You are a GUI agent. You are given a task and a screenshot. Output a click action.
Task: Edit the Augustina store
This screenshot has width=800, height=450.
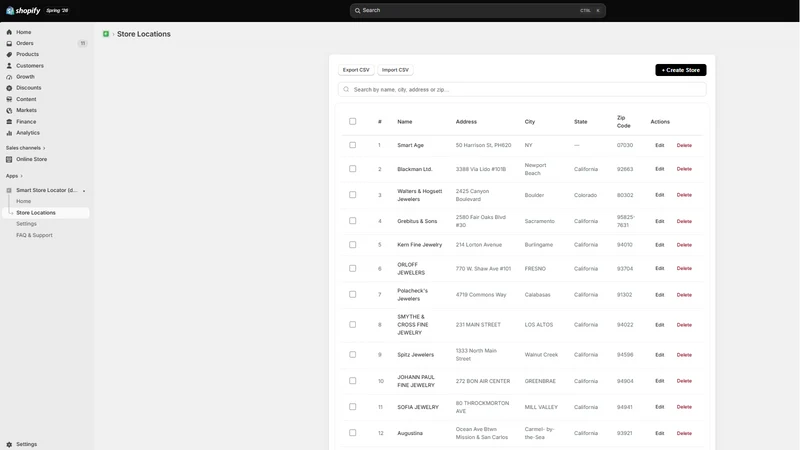(x=660, y=433)
